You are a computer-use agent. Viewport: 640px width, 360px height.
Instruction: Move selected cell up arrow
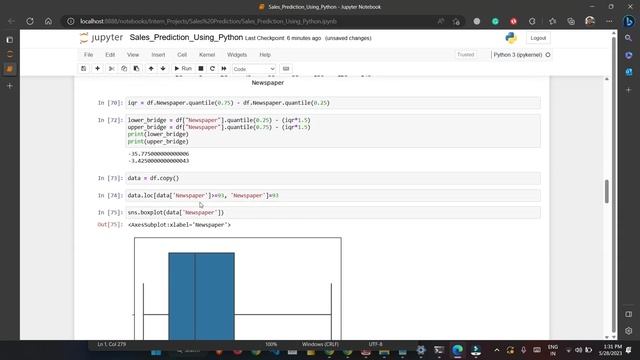coord(151,69)
